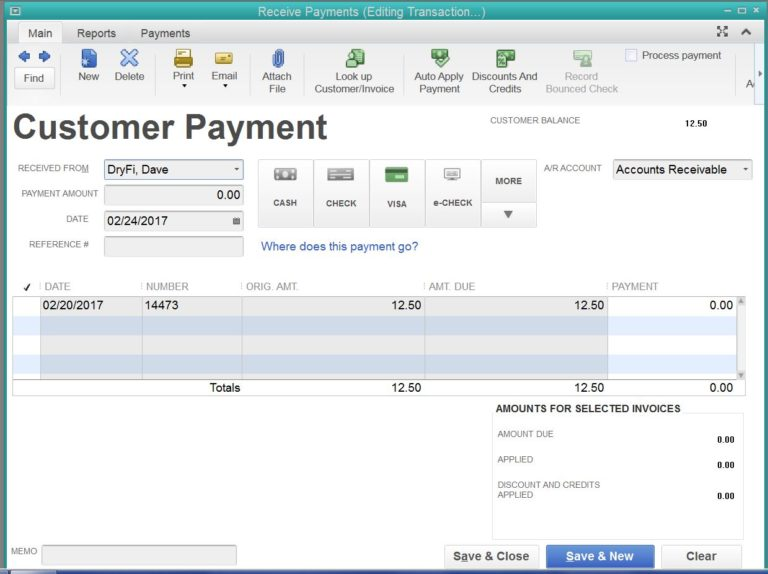Click Save & New
Image resolution: width=768 pixels, height=574 pixels.
pos(600,556)
